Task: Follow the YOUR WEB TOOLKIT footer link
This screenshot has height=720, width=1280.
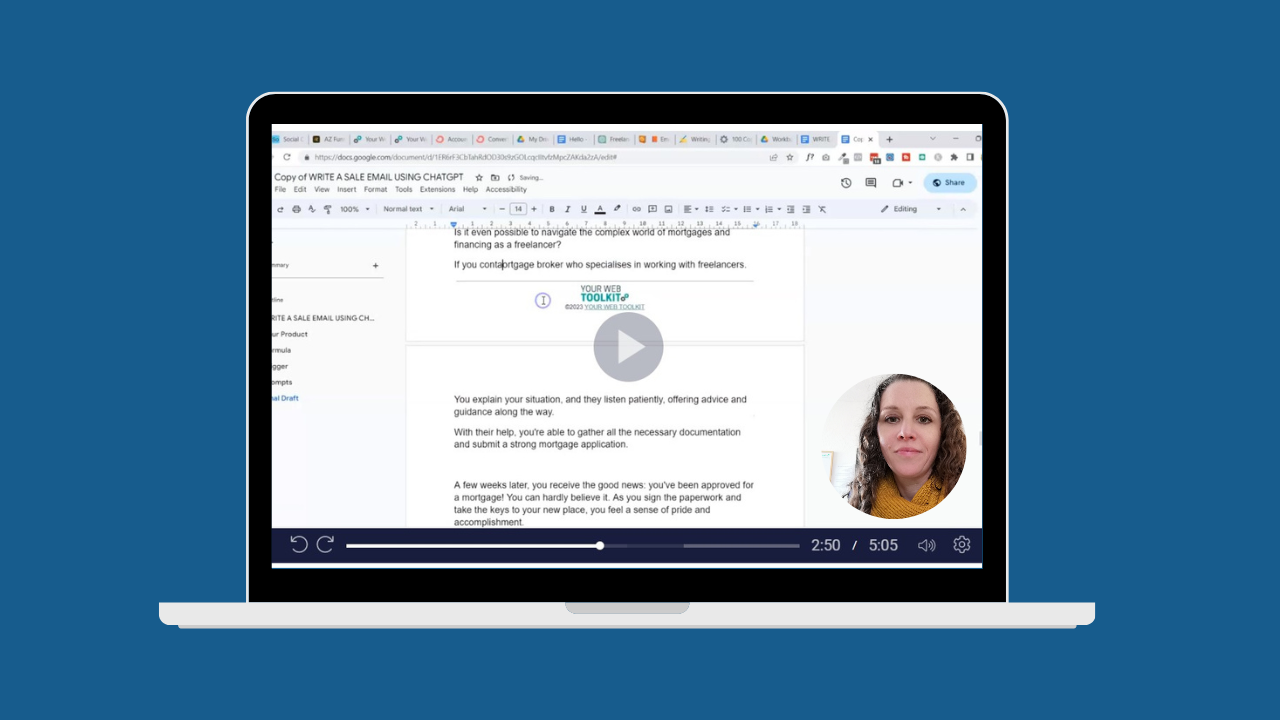Action: coord(614,307)
